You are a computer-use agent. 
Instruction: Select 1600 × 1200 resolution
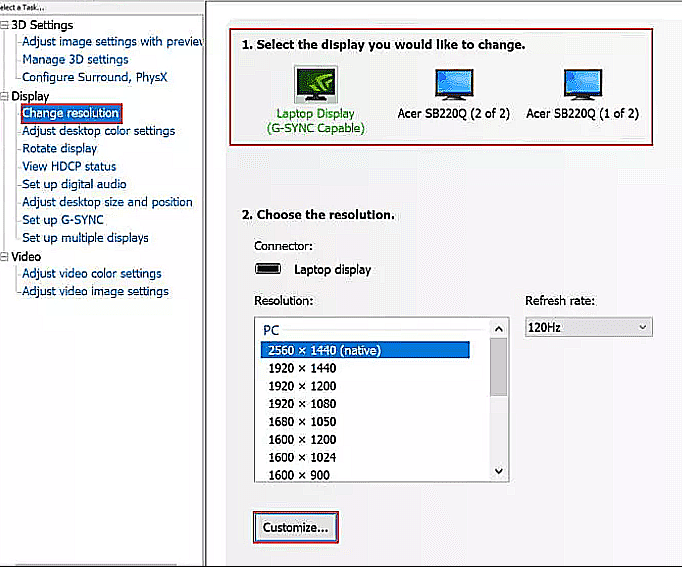(302, 440)
